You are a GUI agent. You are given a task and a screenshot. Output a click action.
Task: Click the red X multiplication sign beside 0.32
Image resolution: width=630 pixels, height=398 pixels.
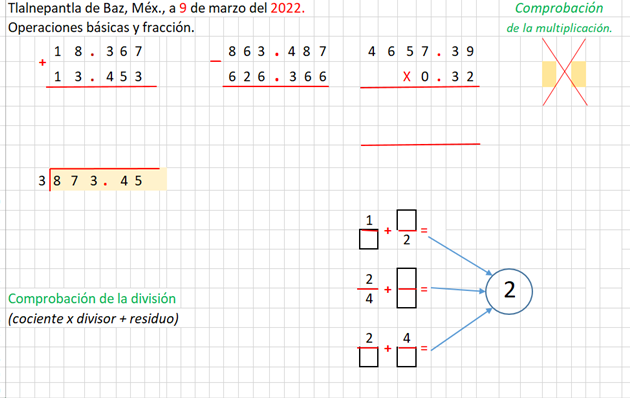(407, 76)
